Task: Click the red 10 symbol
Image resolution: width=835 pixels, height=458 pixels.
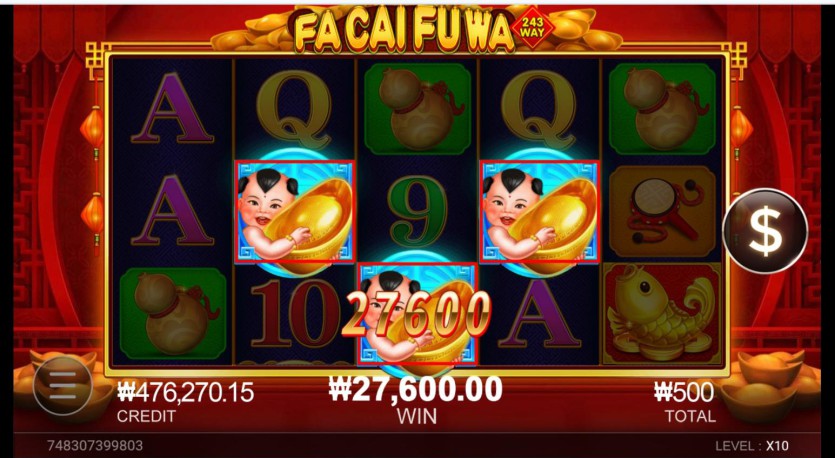Action: (x=295, y=313)
